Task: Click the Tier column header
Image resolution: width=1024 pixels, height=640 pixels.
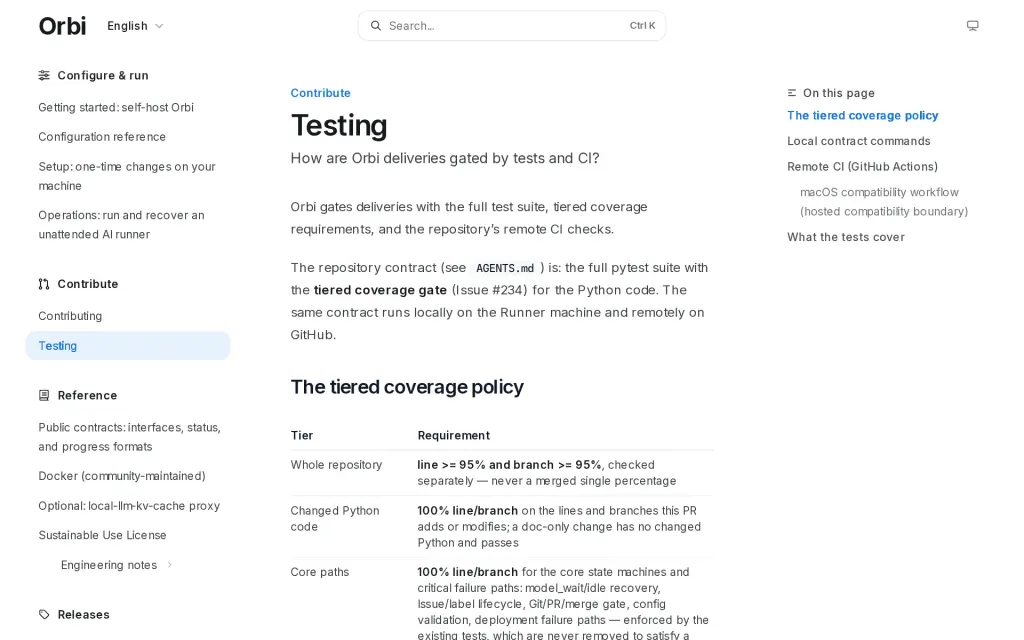Action: [x=302, y=436]
